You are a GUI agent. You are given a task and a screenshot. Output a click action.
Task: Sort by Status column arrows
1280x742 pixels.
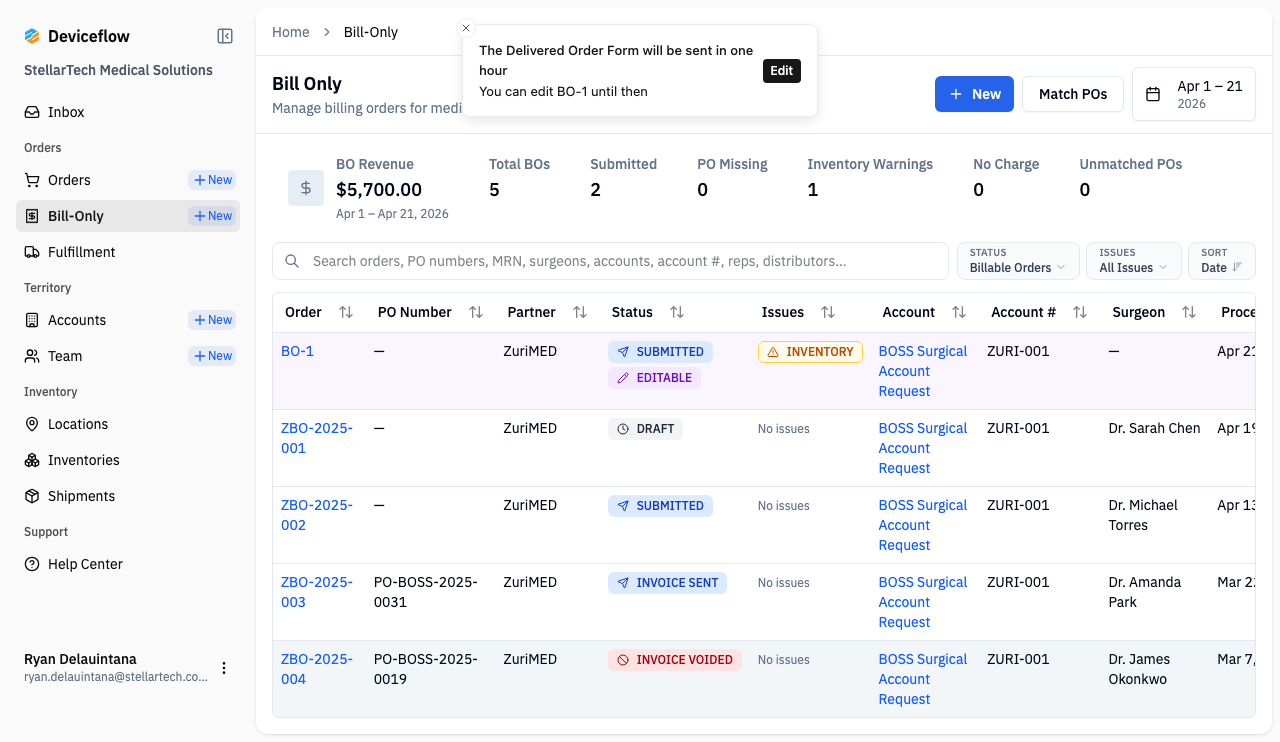click(x=677, y=312)
